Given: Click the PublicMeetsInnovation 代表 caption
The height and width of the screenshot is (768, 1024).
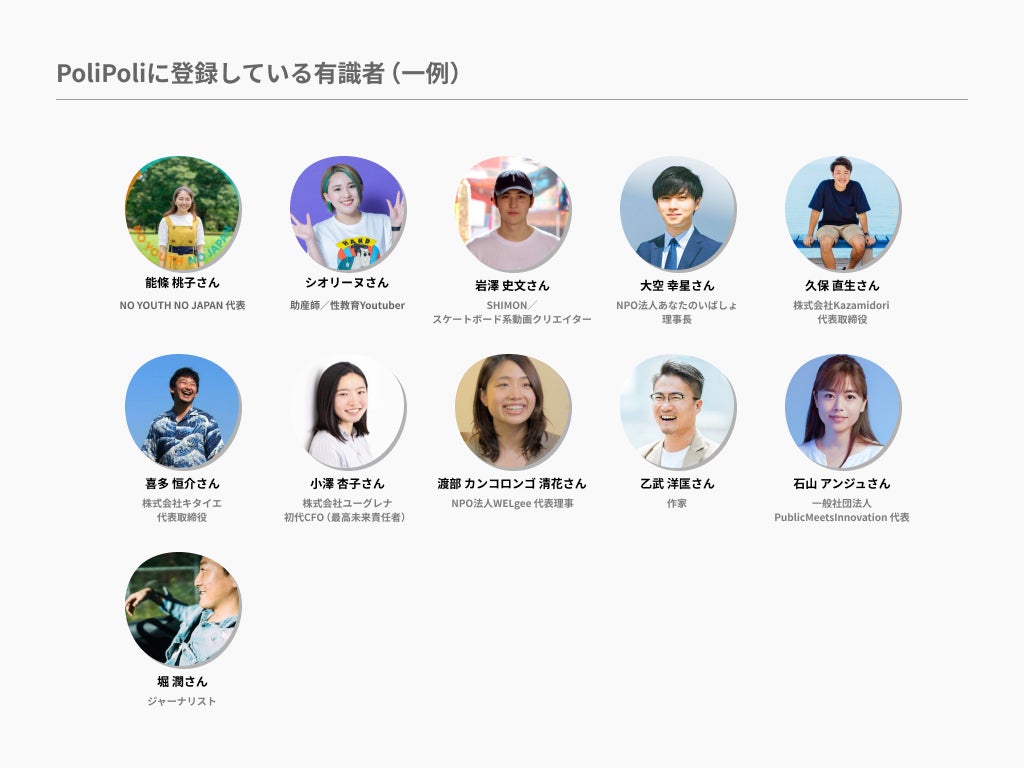Looking at the screenshot, I should click(842, 517).
